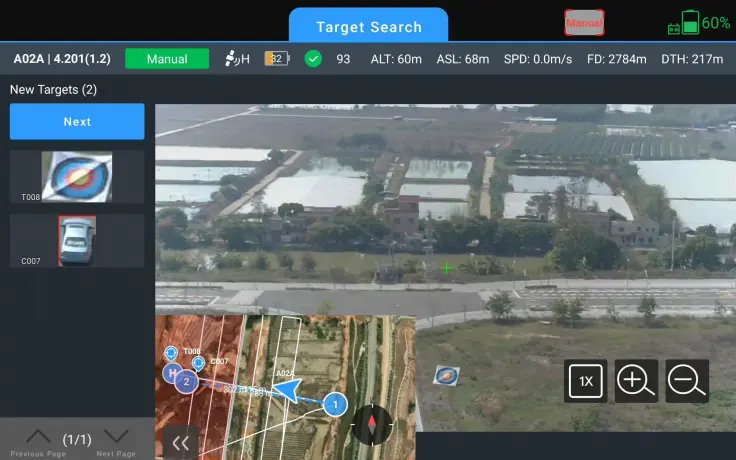Toggle the red Manual mode badge
Viewport: 736px width, 460px height.
click(x=583, y=23)
